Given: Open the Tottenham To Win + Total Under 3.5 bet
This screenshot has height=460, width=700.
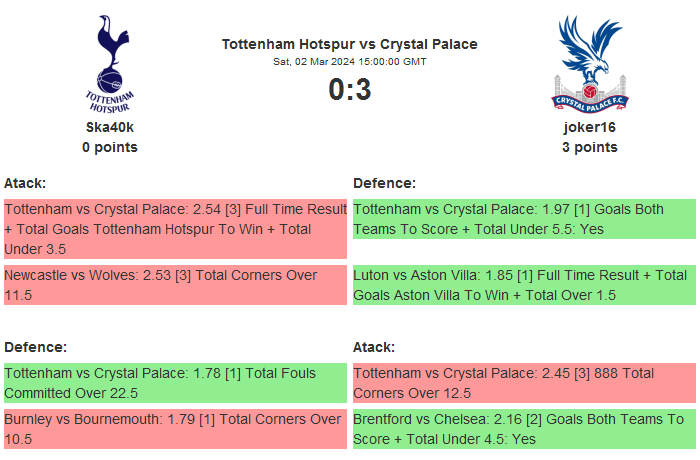Looking at the screenshot, I should [175, 229].
